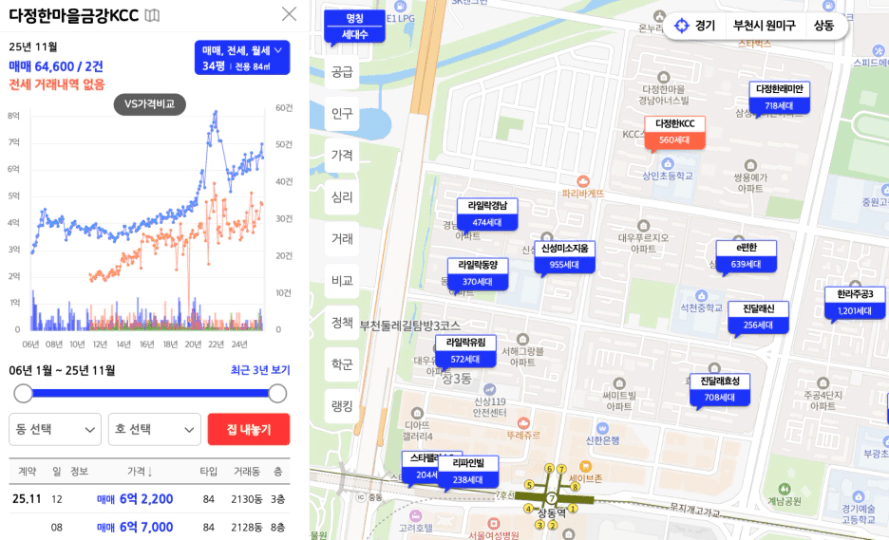Screen dimensions: 889x540
Task: Select the 6억 2,200 transaction row
Action: (149, 499)
